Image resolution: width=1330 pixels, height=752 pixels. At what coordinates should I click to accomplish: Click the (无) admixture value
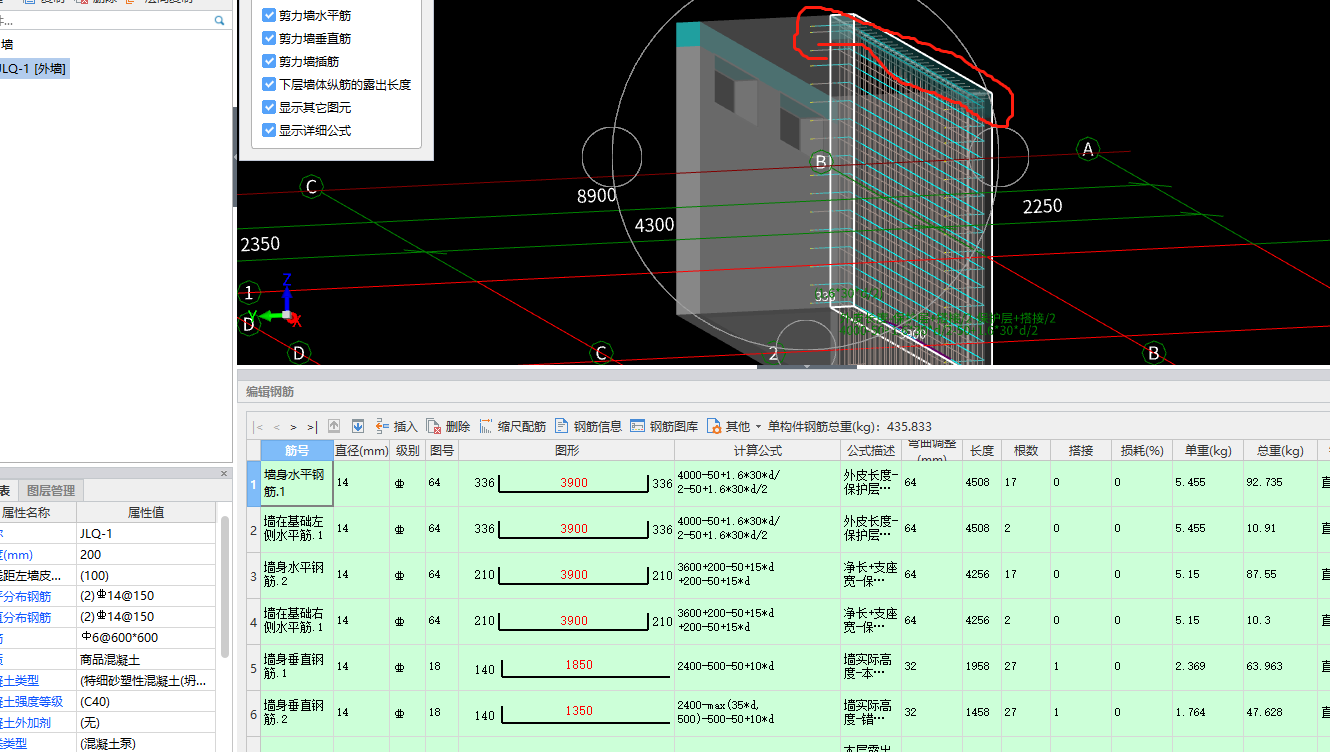(146, 722)
